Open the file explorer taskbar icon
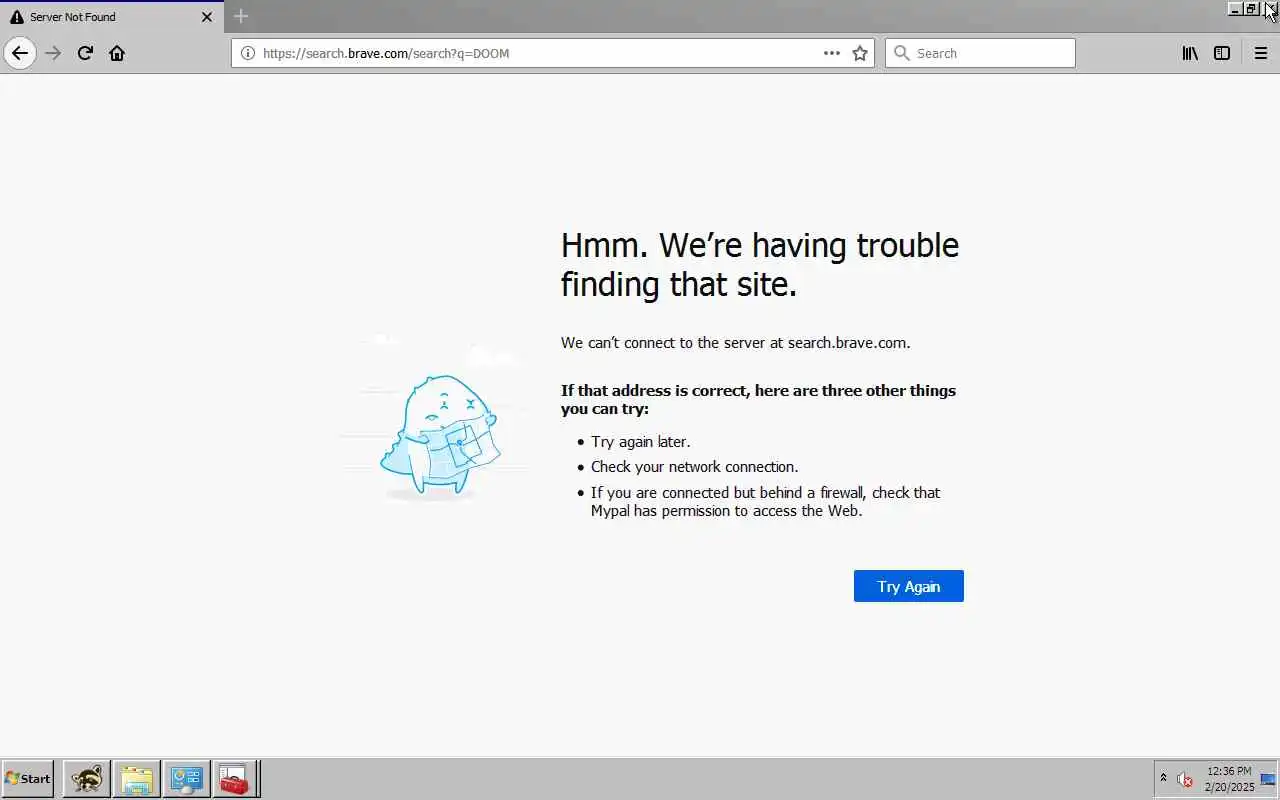The height and width of the screenshot is (800, 1280). click(x=136, y=778)
